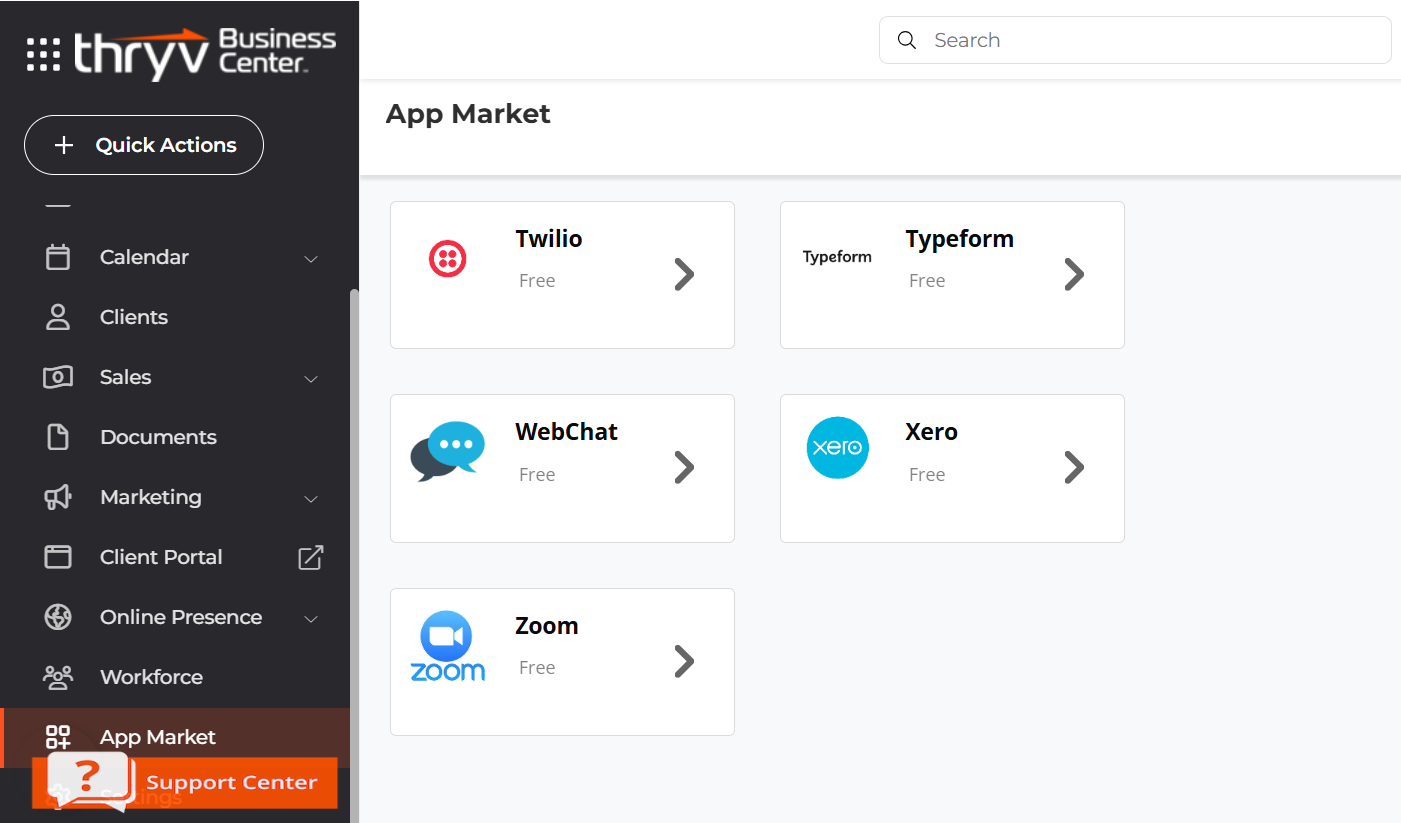Open Twilio details via its arrow

(684, 274)
